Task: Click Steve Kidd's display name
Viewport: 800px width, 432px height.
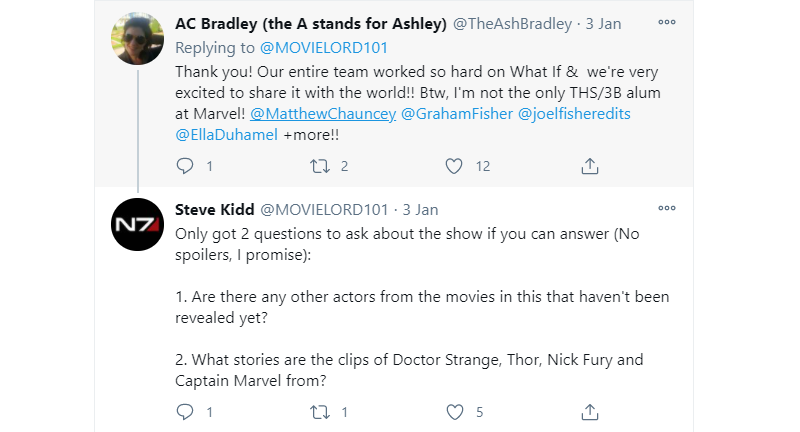Action: point(215,210)
